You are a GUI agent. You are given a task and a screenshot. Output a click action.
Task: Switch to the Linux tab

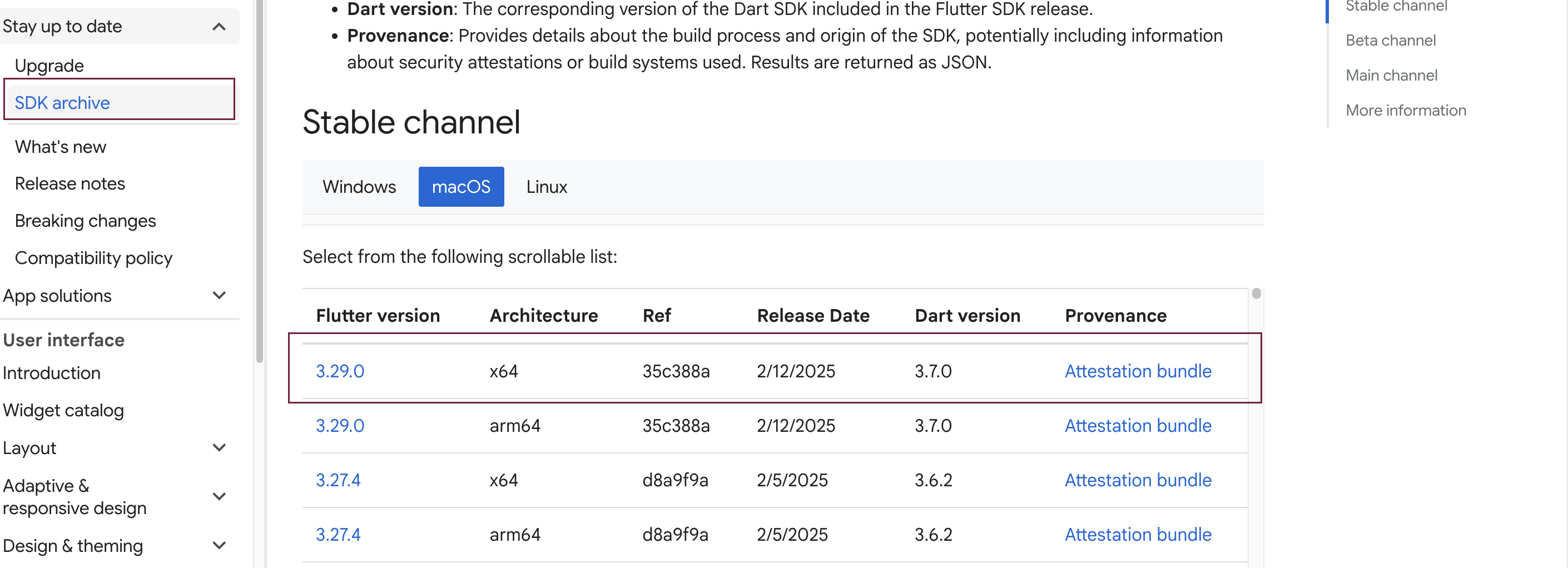coord(547,187)
